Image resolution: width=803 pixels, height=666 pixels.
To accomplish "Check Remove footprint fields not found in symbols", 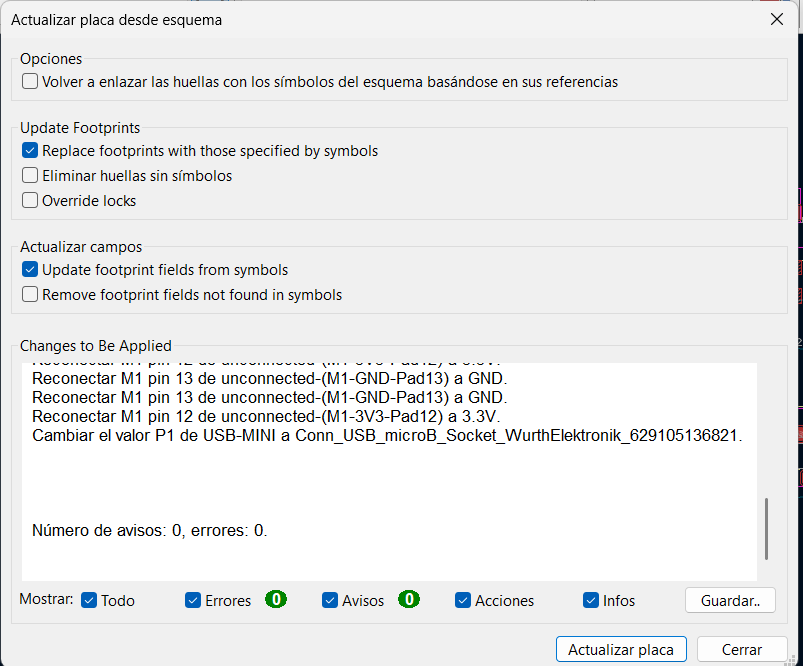I will (x=30, y=295).
